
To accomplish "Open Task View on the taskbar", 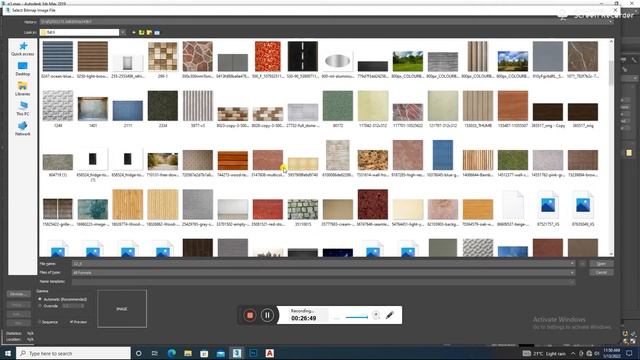I will point(155,353).
